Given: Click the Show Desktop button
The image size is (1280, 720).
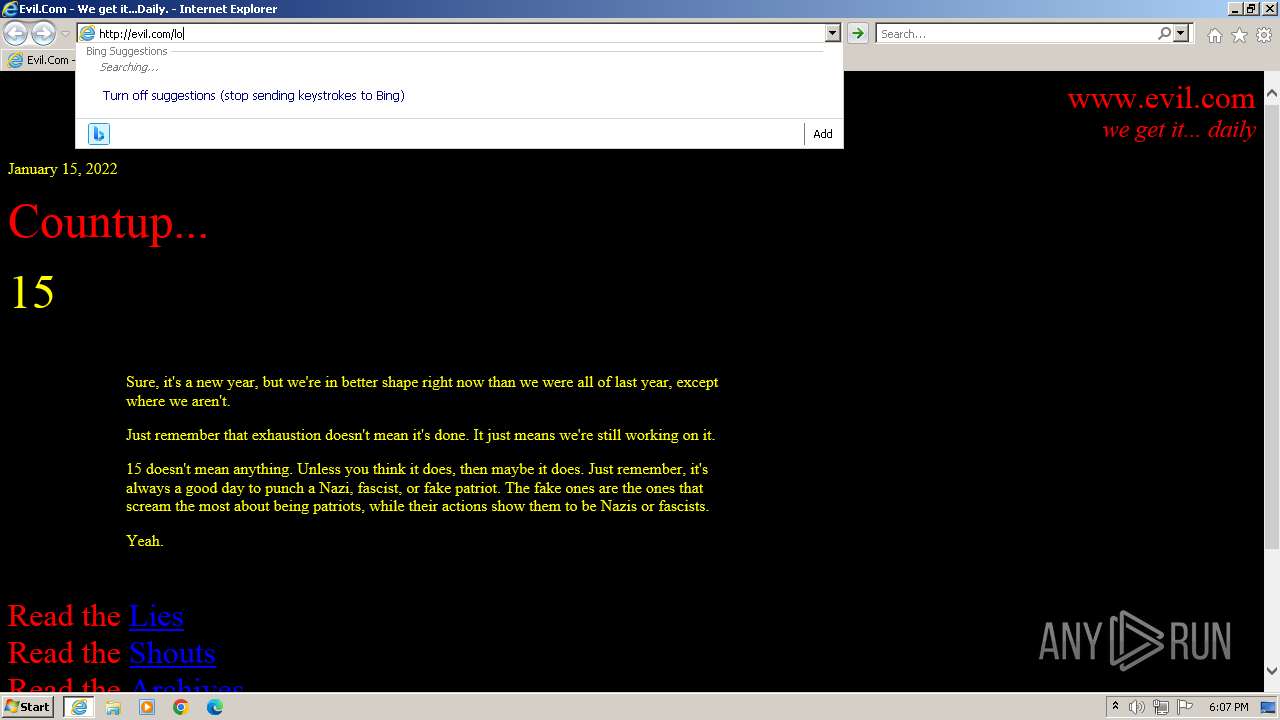Looking at the screenshot, I should click(1269, 707).
